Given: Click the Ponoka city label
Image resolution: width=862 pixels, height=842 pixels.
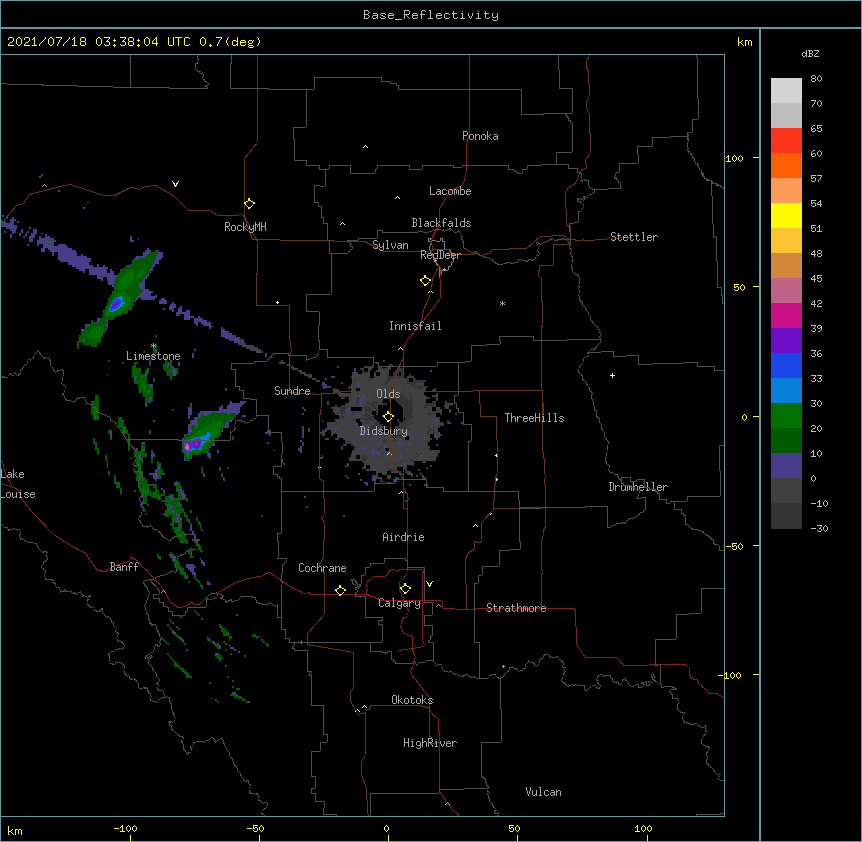Looking at the screenshot, I should click(480, 136).
